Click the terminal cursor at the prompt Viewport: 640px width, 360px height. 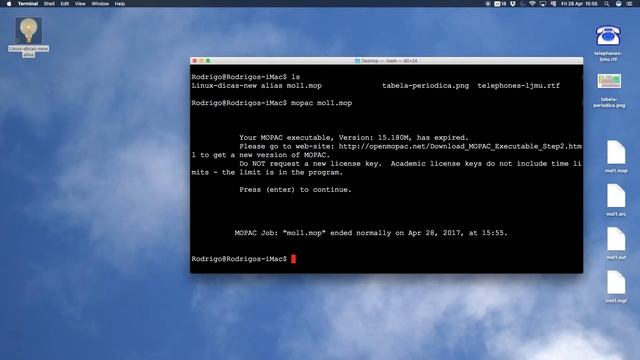293,259
